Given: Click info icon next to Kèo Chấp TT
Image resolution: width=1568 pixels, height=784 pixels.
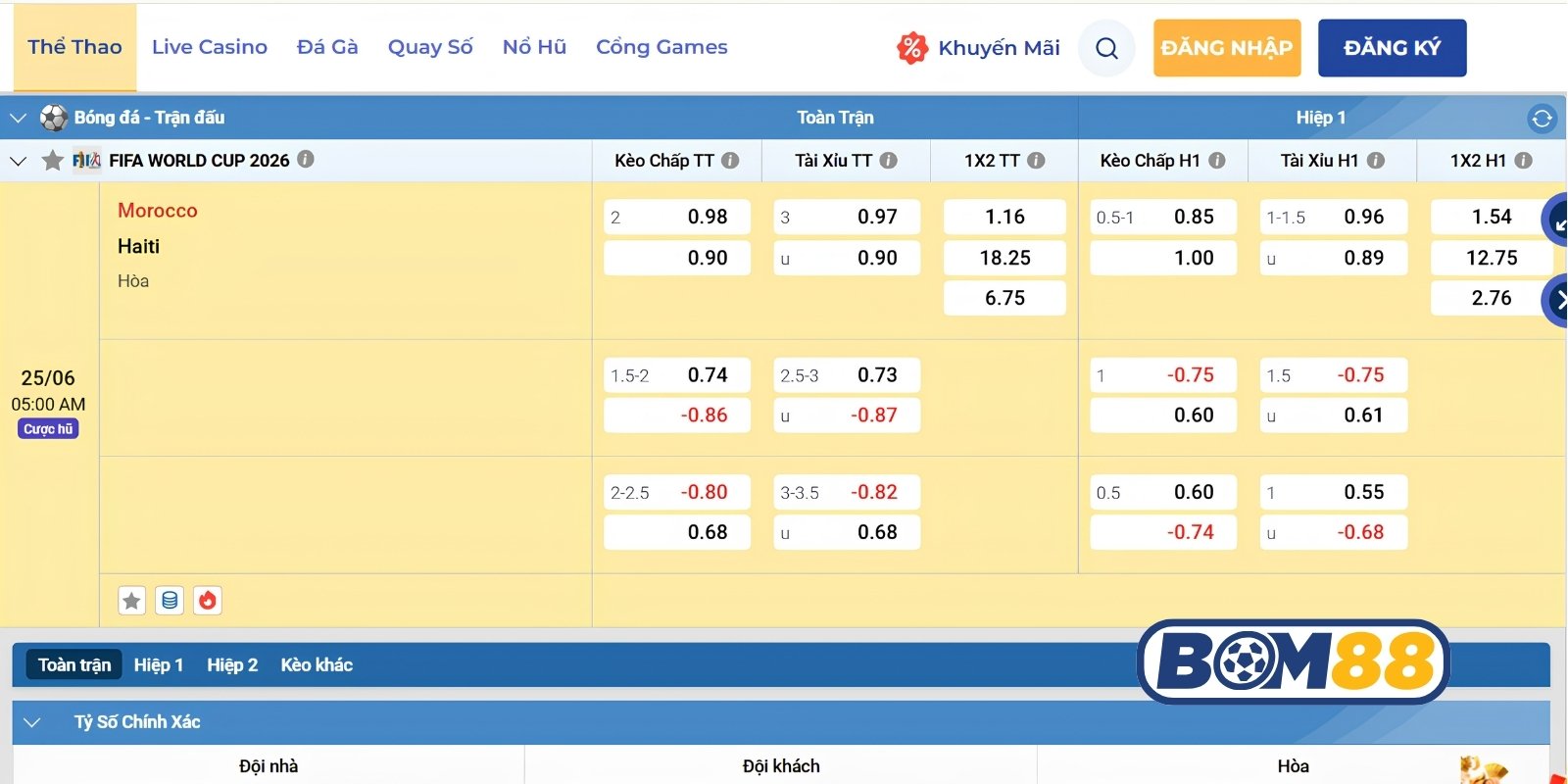Looking at the screenshot, I should pyautogui.click(x=730, y=160).
